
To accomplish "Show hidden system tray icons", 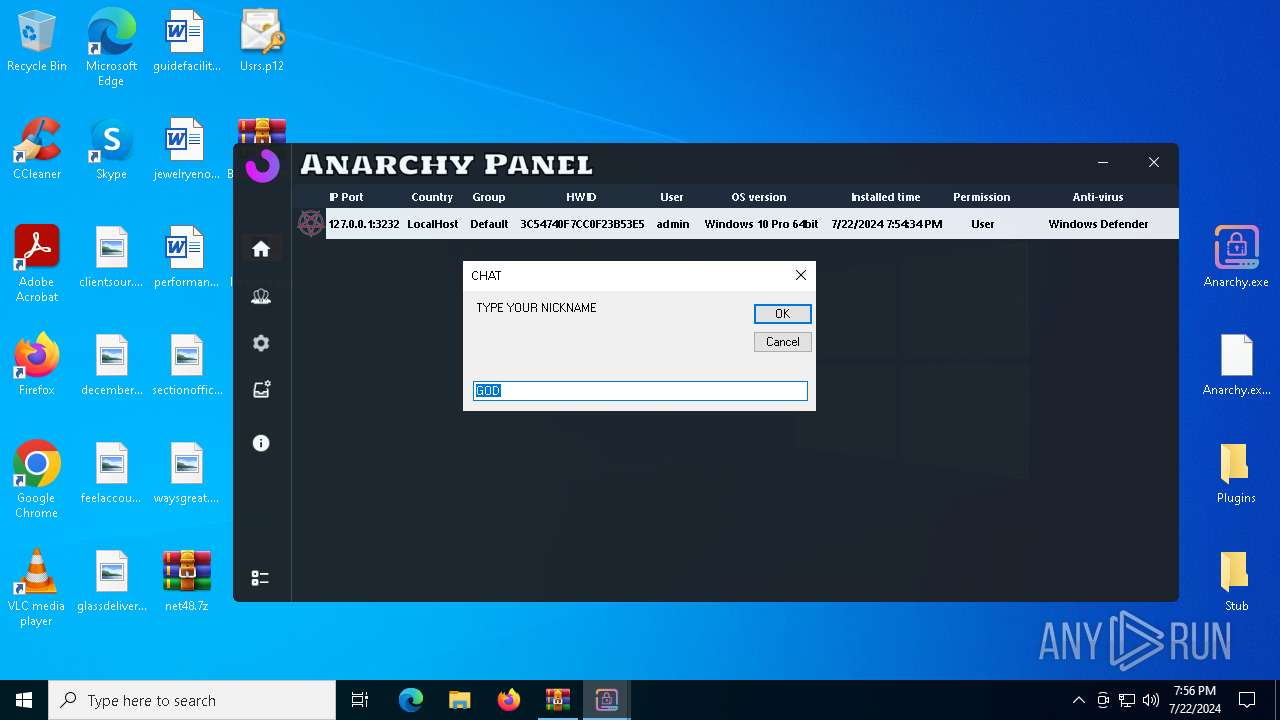I will point(1078,700).
